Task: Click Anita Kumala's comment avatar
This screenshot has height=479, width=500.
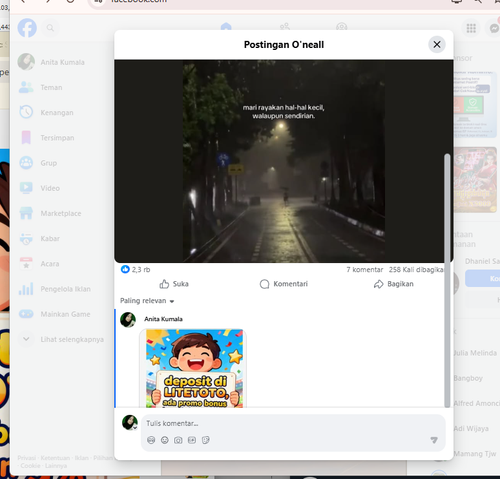Action: click(128, 320)
